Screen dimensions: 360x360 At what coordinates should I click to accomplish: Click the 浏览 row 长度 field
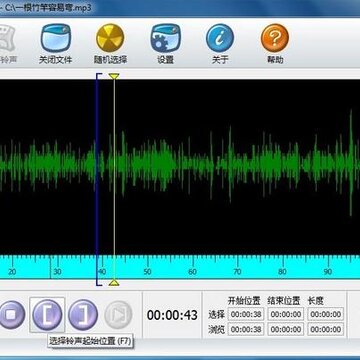(x=326, y=329)
